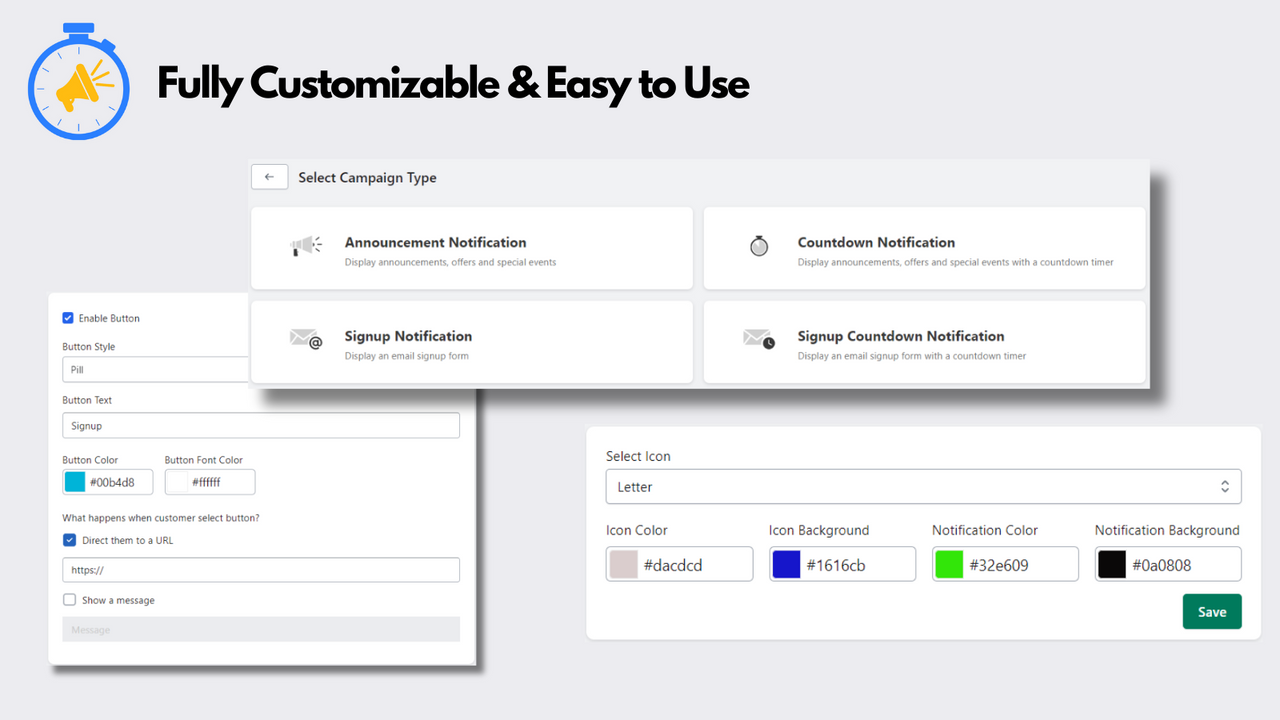
Task: Click the stopwatch icon on Countdown Notification
Action: 759,246
